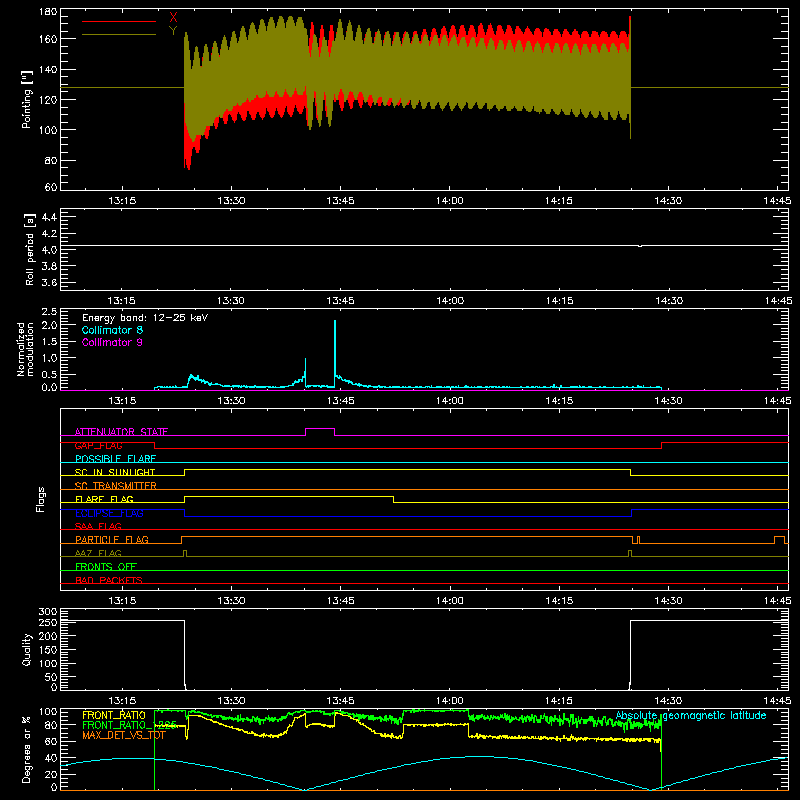Click 'Absolute geomagnetic latitude' label

(691, 715)
